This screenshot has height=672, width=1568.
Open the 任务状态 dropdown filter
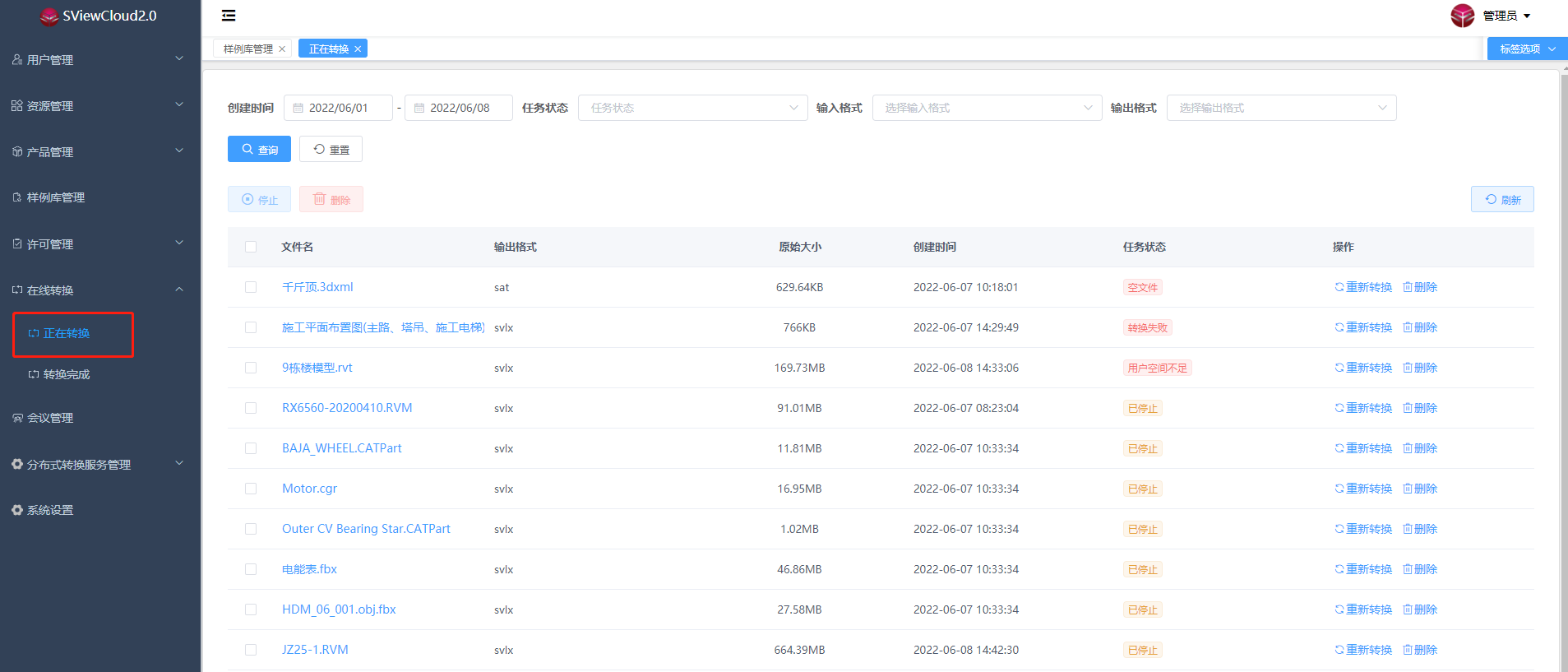(x=692, y=108)
